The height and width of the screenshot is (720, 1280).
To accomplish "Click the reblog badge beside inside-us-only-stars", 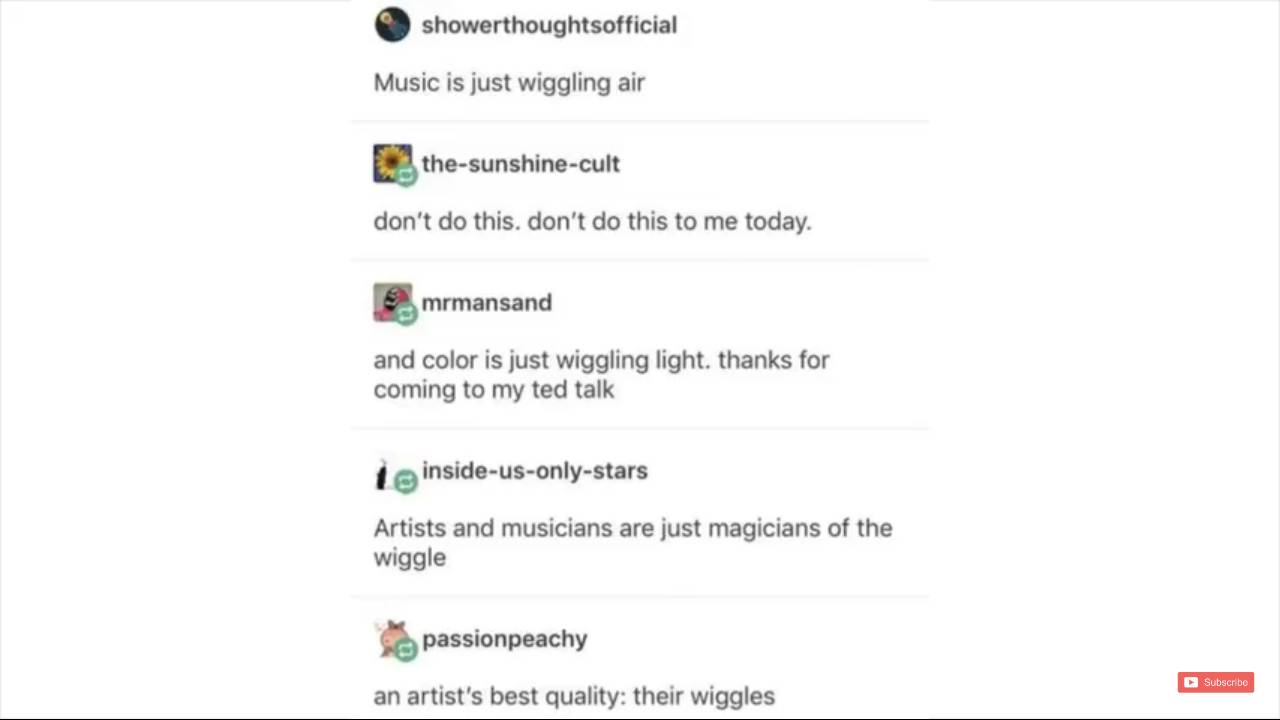I will point(406,482).
